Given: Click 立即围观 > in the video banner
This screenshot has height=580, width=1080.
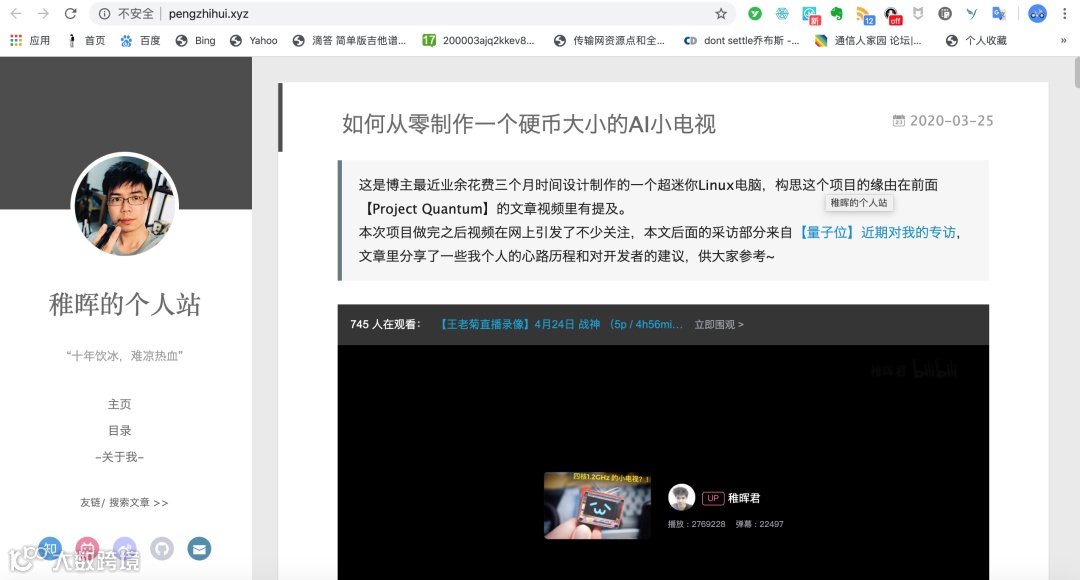Looking at the screenshot, I should pos(718,324).
